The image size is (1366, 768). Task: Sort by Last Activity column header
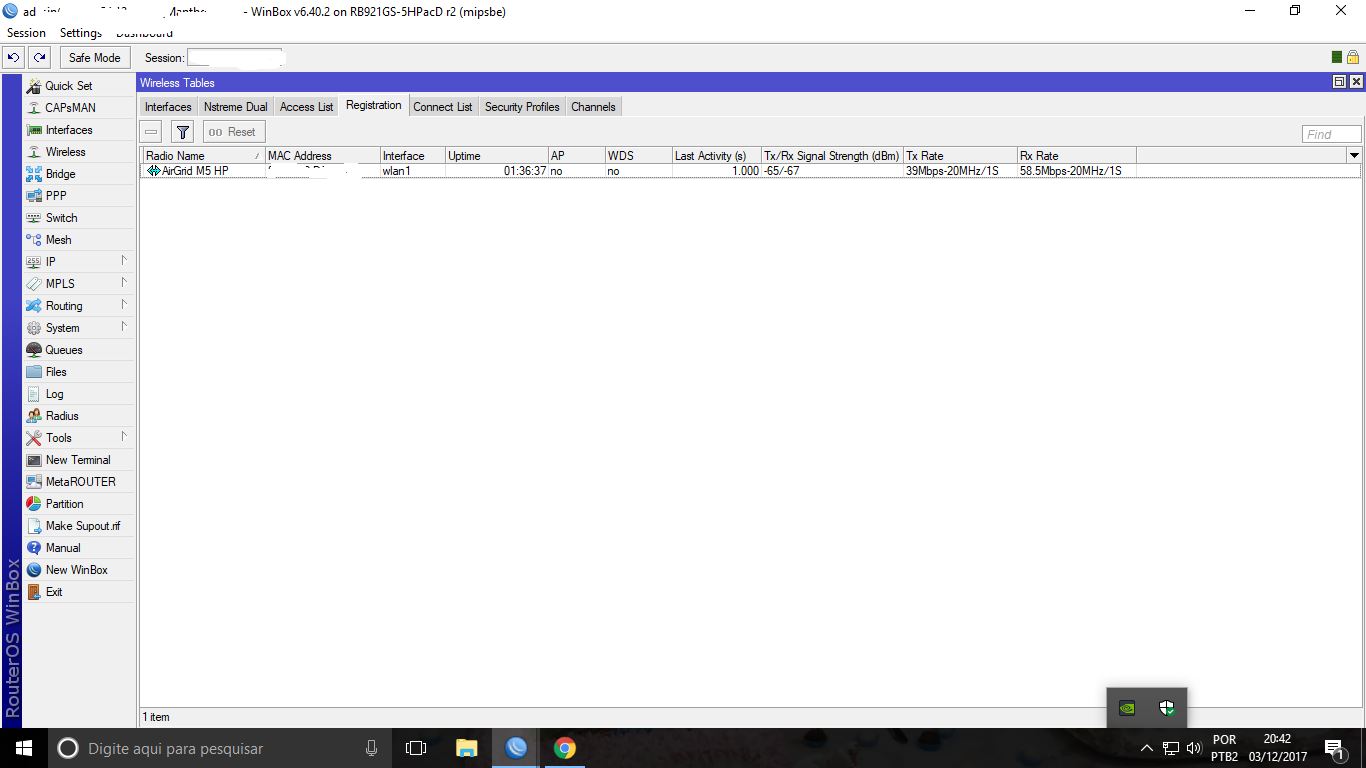click(717, 156)
